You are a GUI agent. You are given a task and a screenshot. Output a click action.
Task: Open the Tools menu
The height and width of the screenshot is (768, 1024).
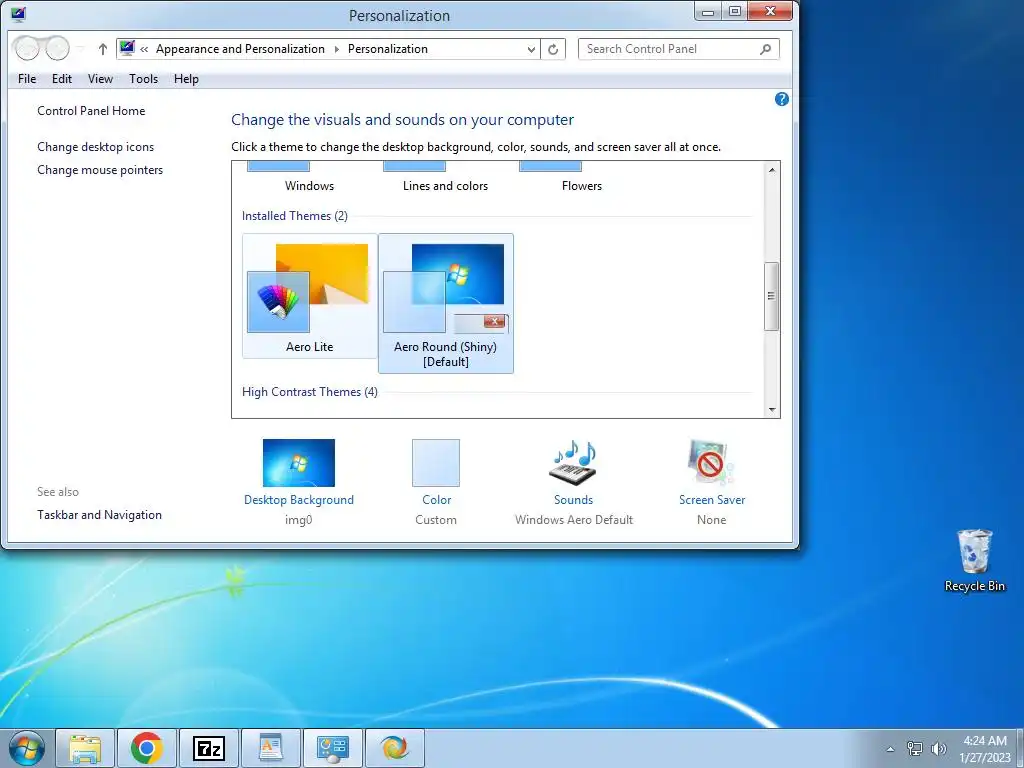click(x=143, y=79)
